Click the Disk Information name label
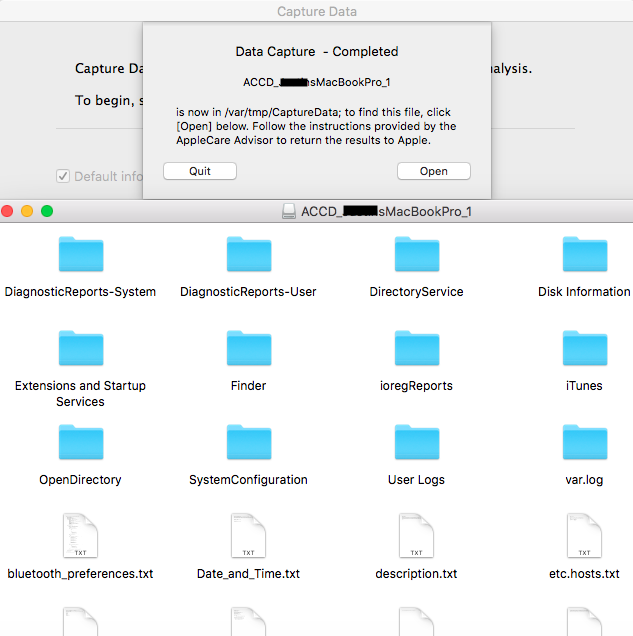The width and height of the screenshot is (633, 636). point(584,292)
